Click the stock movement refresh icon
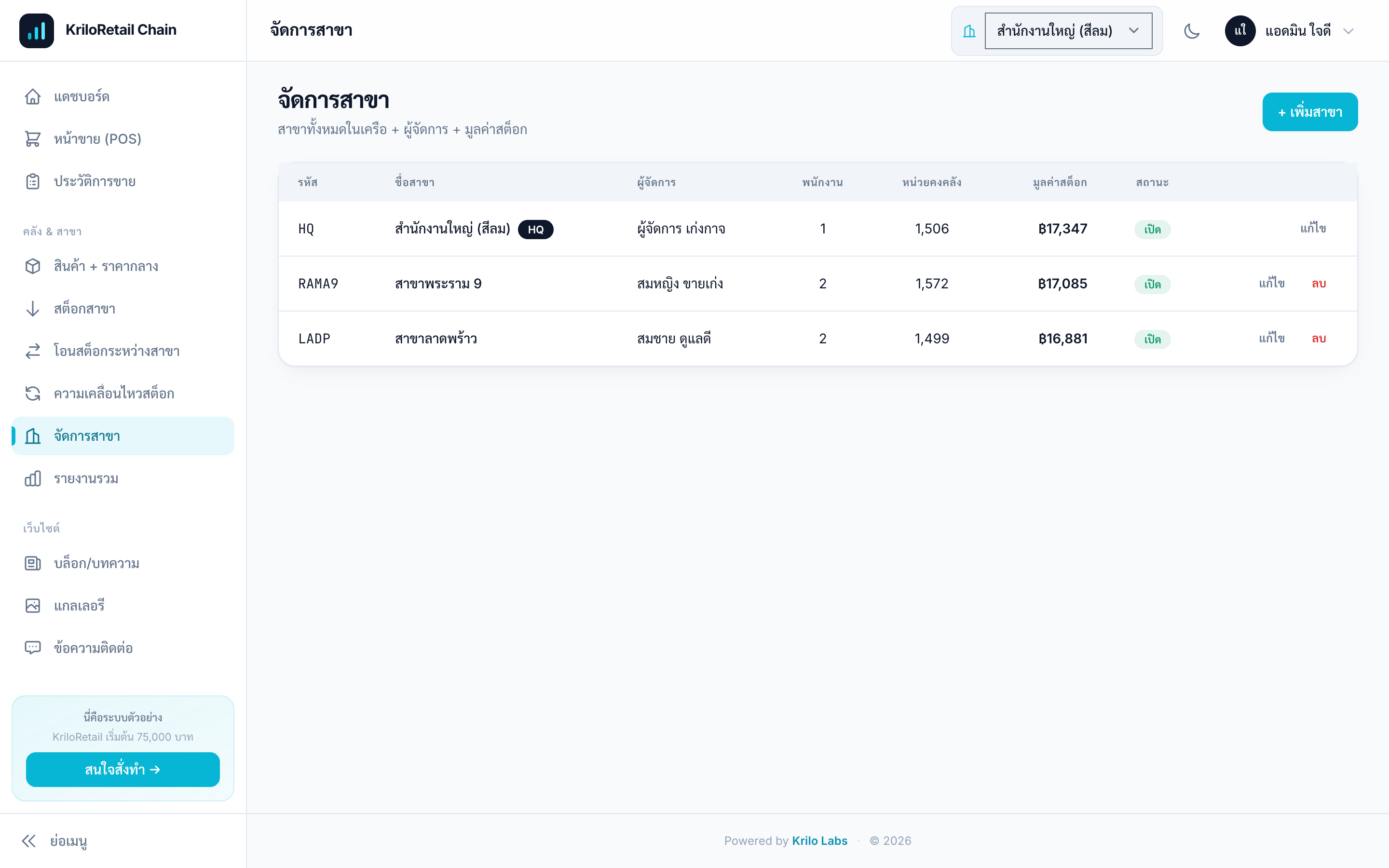The height and width of the screenshot is (868, 1389). [33, 393]
